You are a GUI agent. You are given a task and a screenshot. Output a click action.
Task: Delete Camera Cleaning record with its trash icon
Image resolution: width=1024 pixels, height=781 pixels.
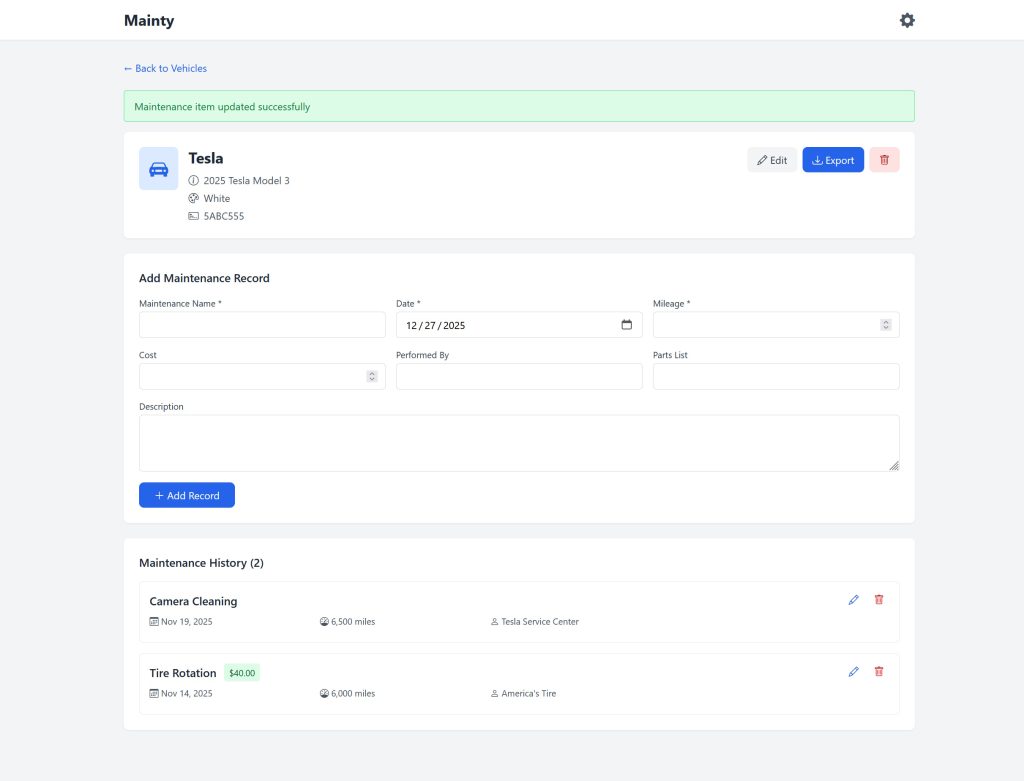(878, 599)
